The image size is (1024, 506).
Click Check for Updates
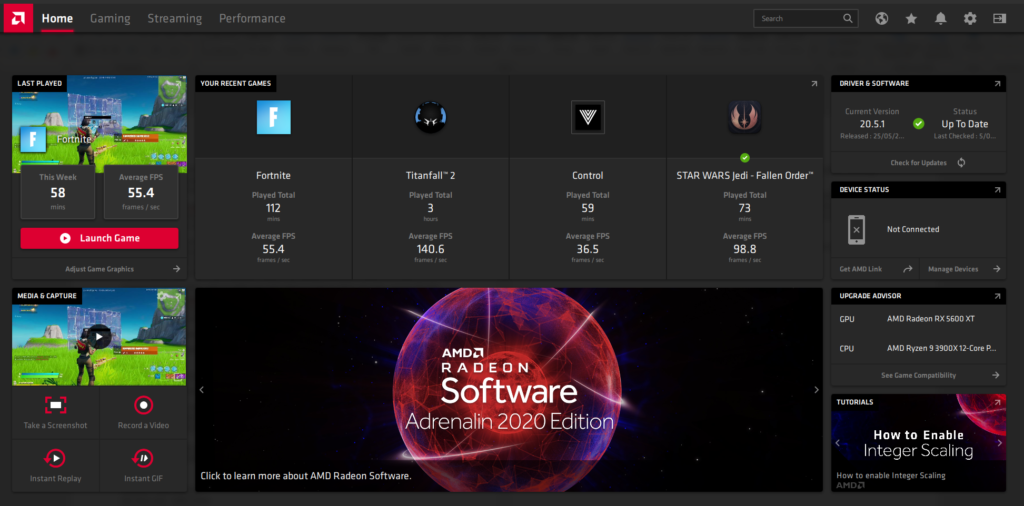tap(918, 163)
